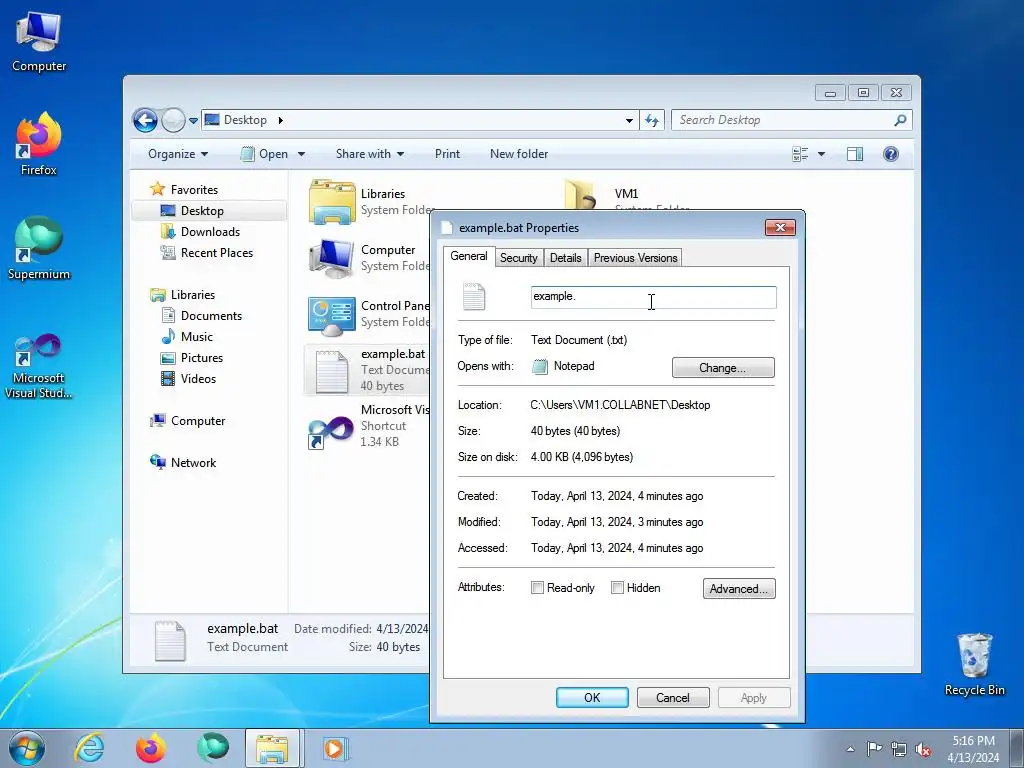The height and width of the screenshot is (768, 1024).
Task: Toggle the preview pane icon
Action: point(855,154)
